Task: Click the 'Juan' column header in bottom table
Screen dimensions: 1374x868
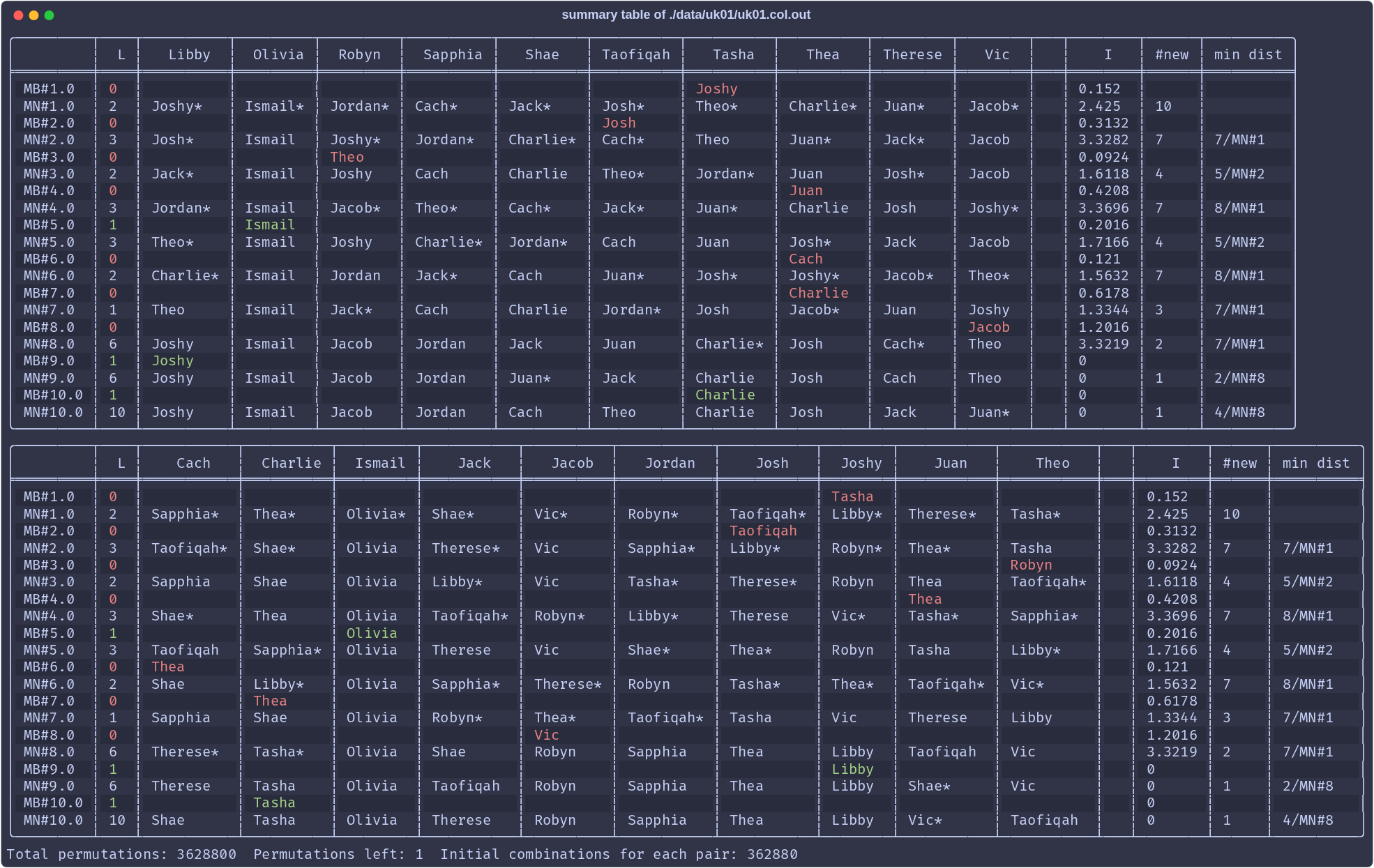Action: pyautogui.click(x=951, y=463)
